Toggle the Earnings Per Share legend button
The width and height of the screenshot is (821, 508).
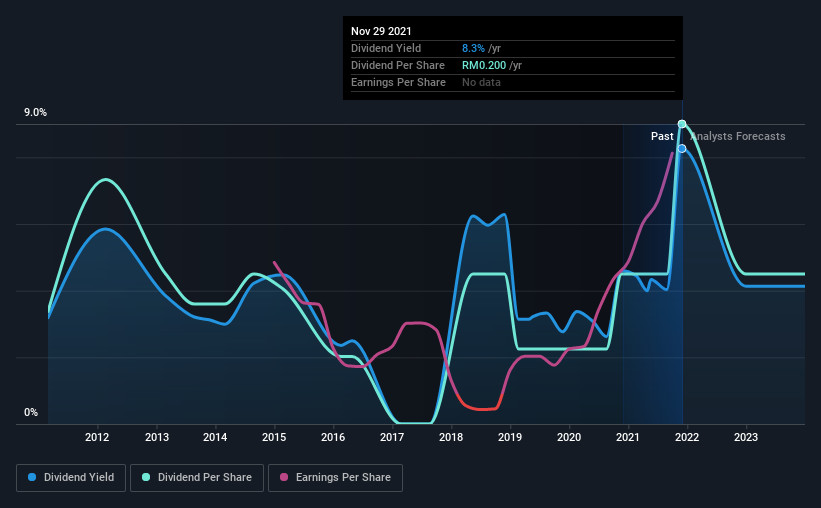pyautogui.click(x=335, y=478)
